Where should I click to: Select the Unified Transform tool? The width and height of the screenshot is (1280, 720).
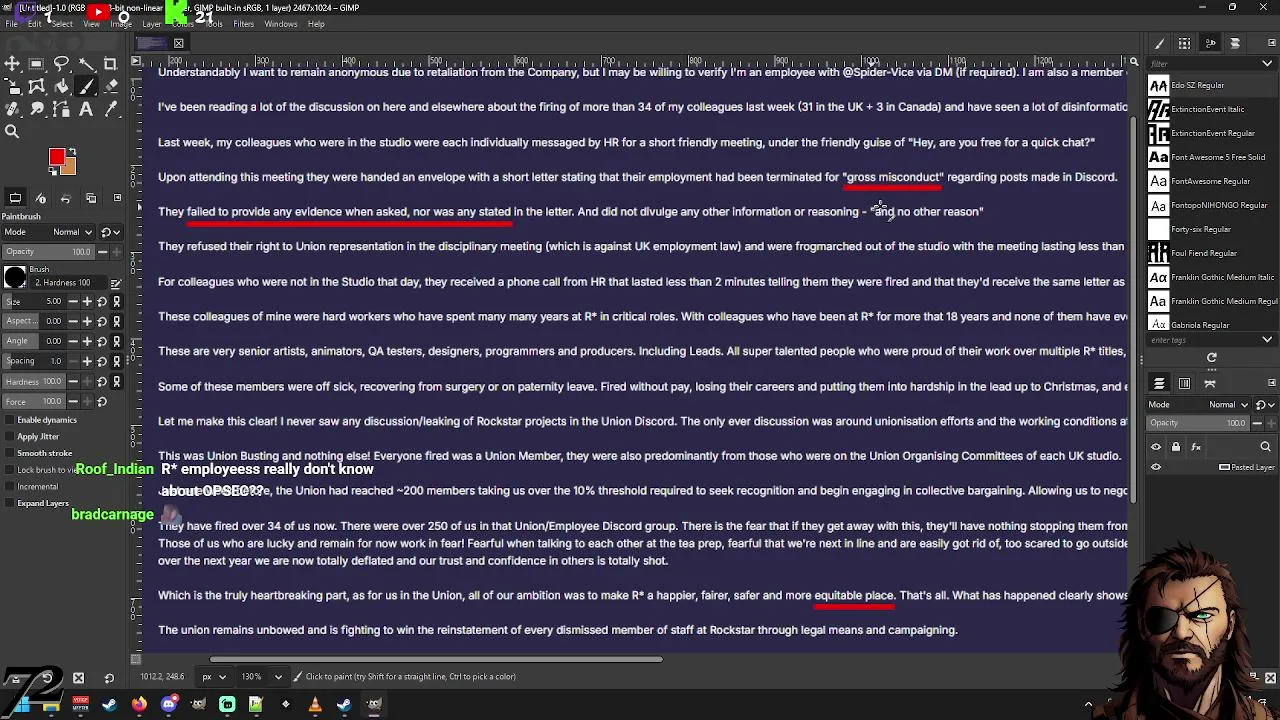click(x=12, y=87)
